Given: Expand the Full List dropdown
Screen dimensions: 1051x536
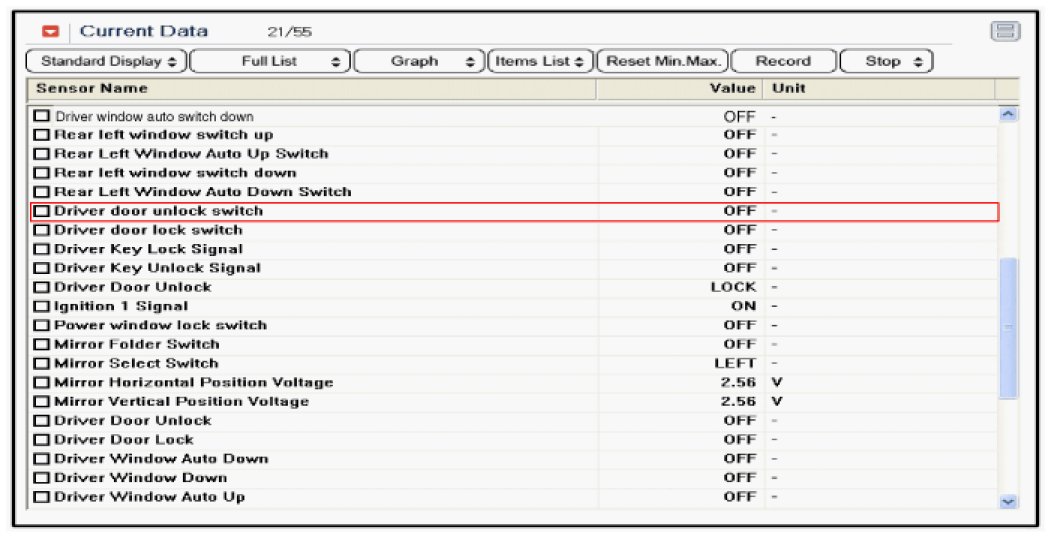Looking at the screenshot, I should pyautogui.click(x=270, y=61).
